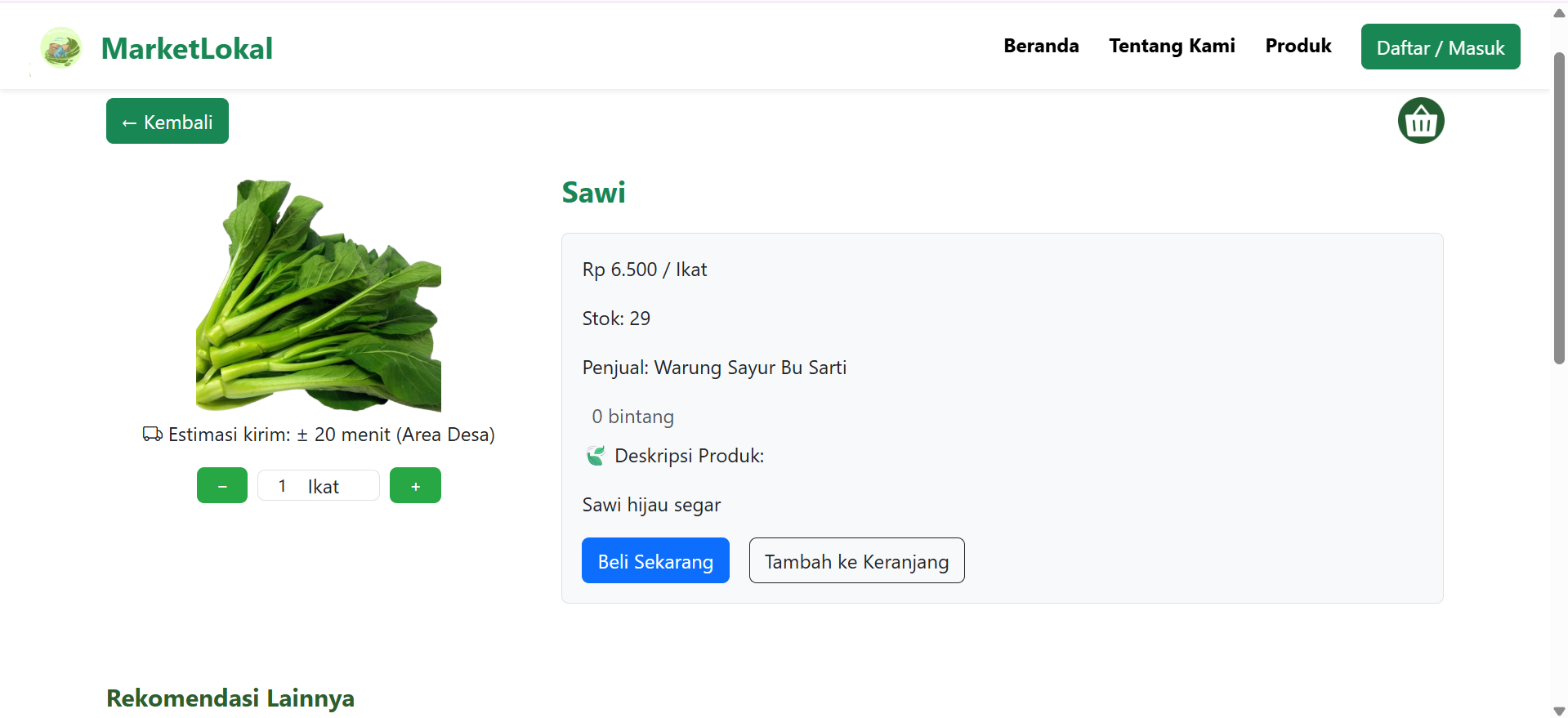Click the leaf icon beside Deskripsi Produk

pos(596,456)
